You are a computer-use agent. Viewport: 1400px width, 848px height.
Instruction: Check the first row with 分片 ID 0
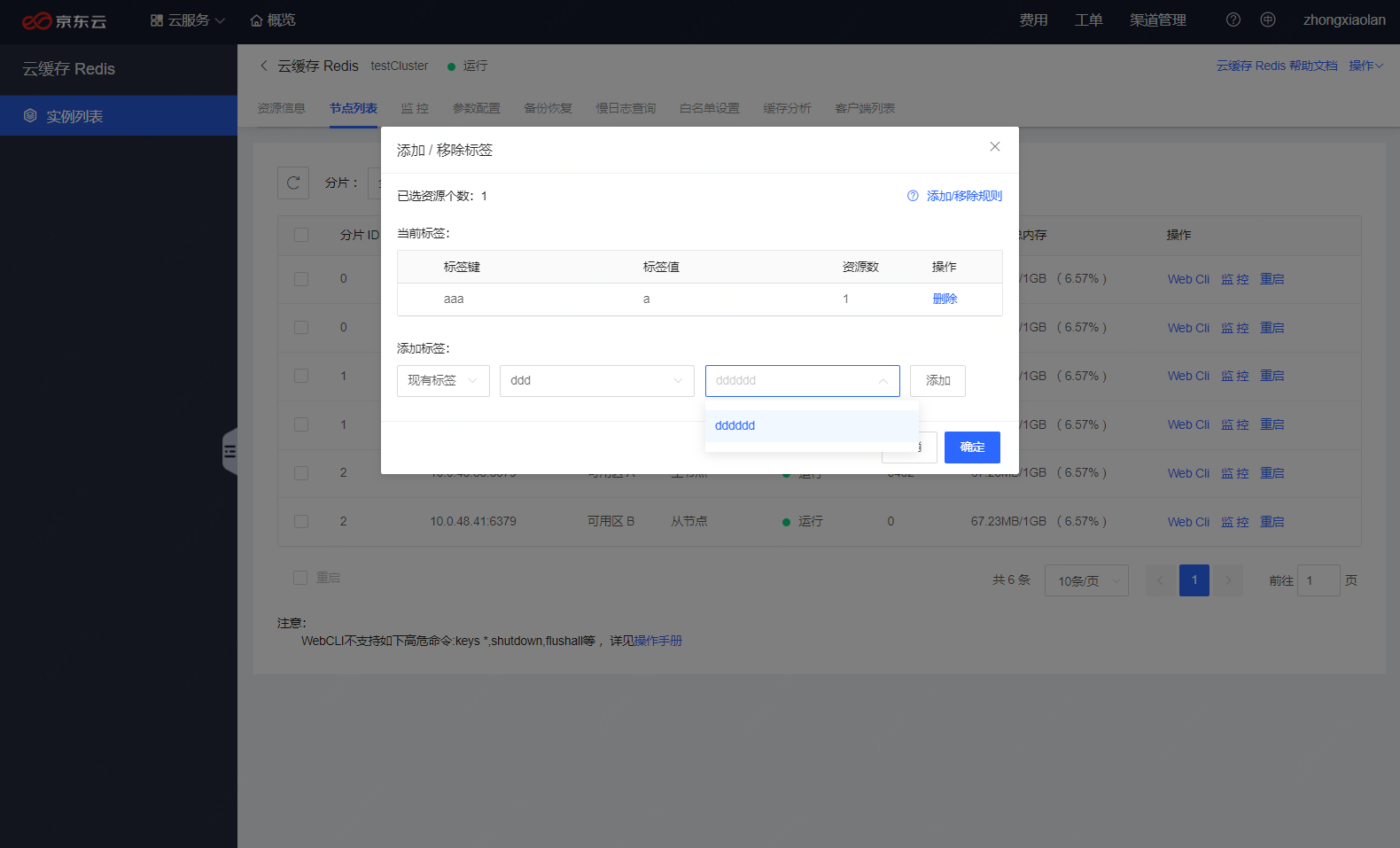point(301,279)
